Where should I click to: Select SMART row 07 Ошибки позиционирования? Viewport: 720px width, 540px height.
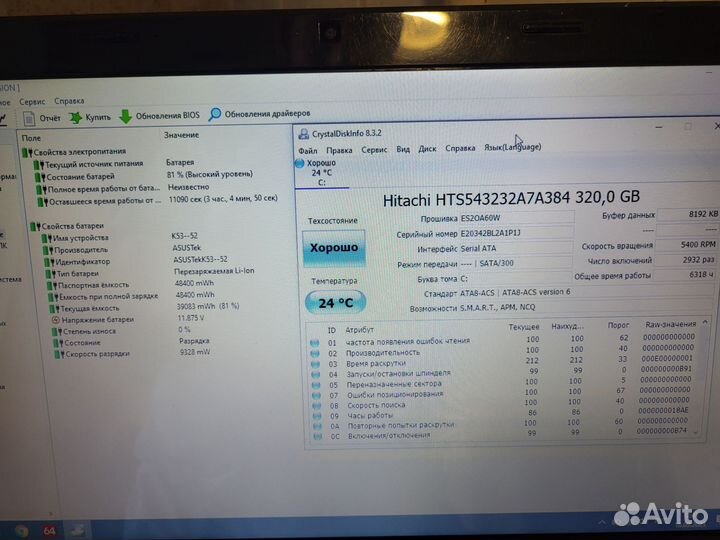[x=503, y=393]
